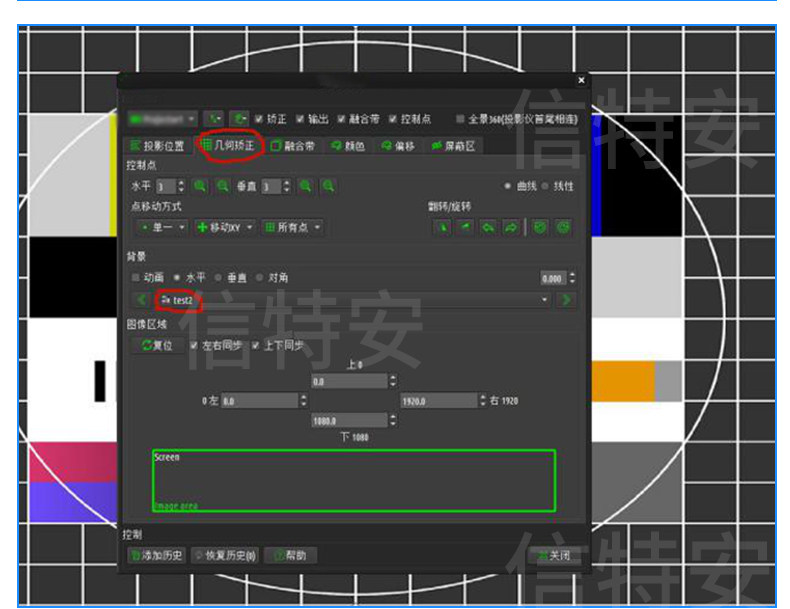Click the 右 1920 label
The height and width of the screenshot is (609, 790).
click(504, 401)
